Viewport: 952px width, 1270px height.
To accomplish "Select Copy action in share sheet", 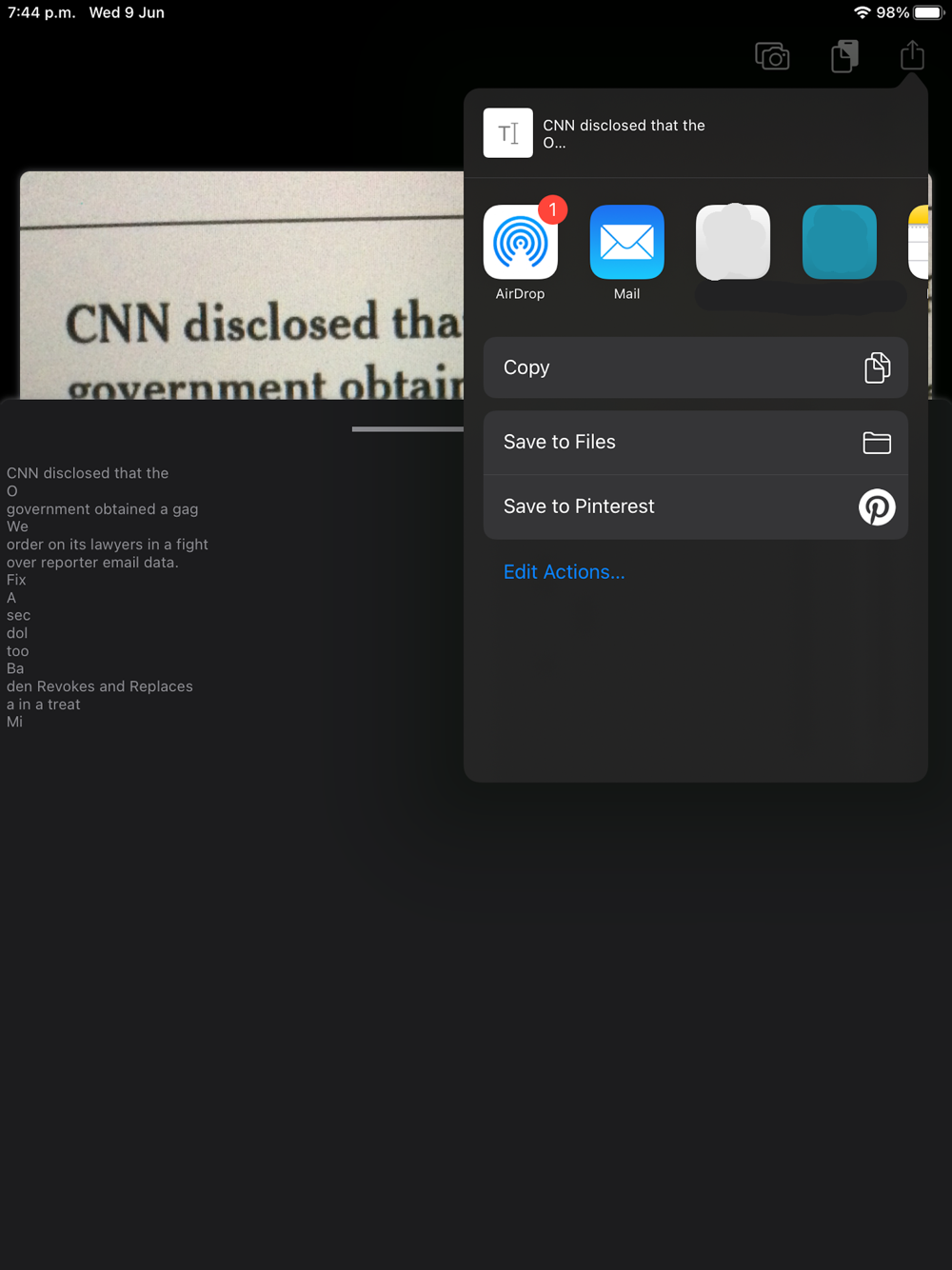I will 696,367.
